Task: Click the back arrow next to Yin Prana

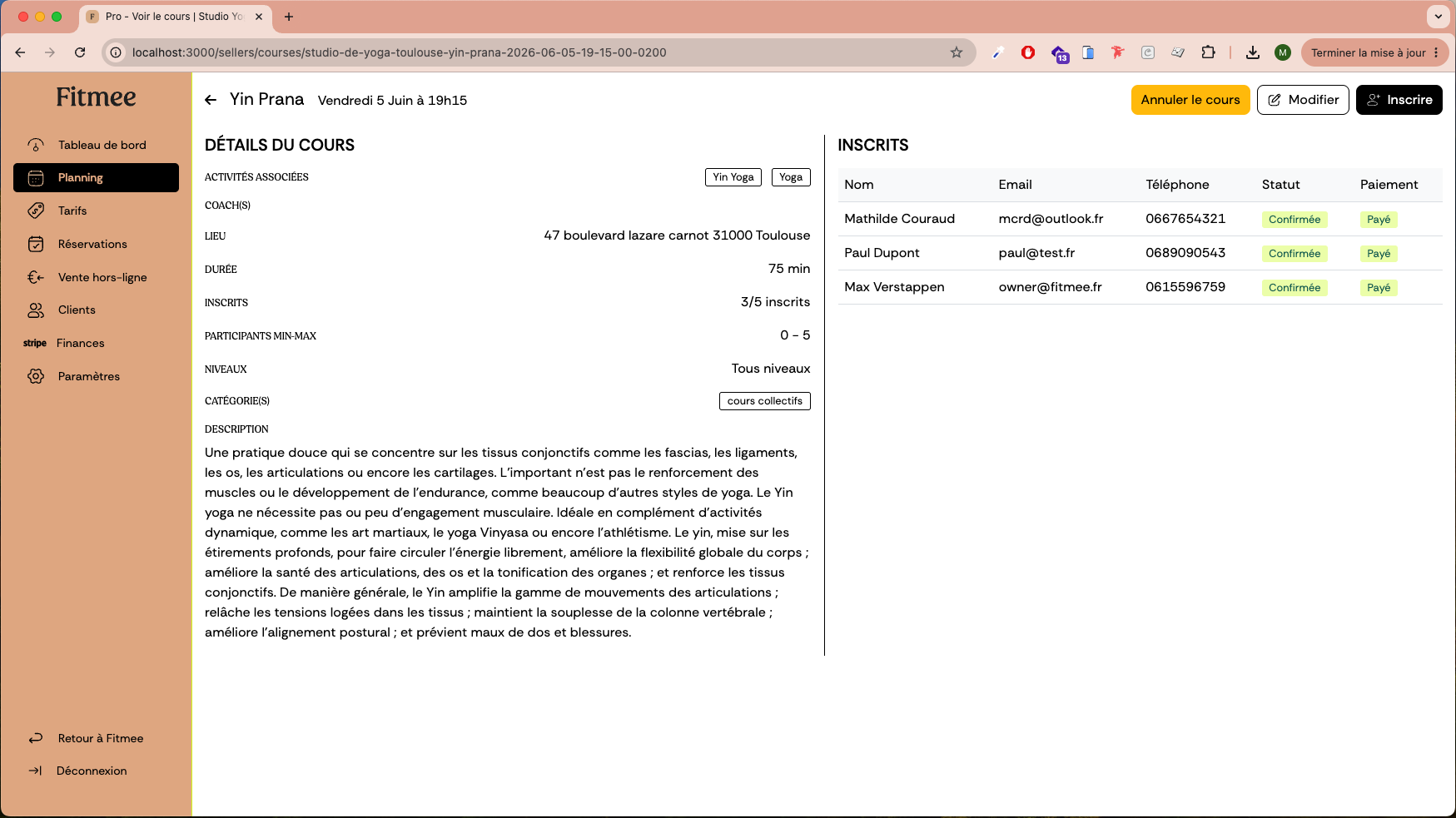Action: 211,100
